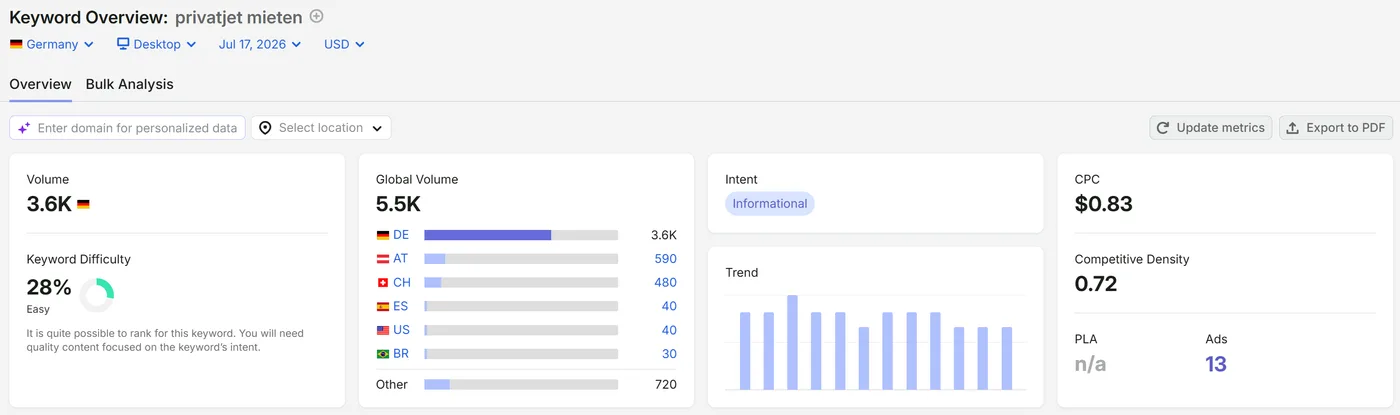Open the ES country link
Viewport: 1400px width, 415px height.
(x=400, y=306)
